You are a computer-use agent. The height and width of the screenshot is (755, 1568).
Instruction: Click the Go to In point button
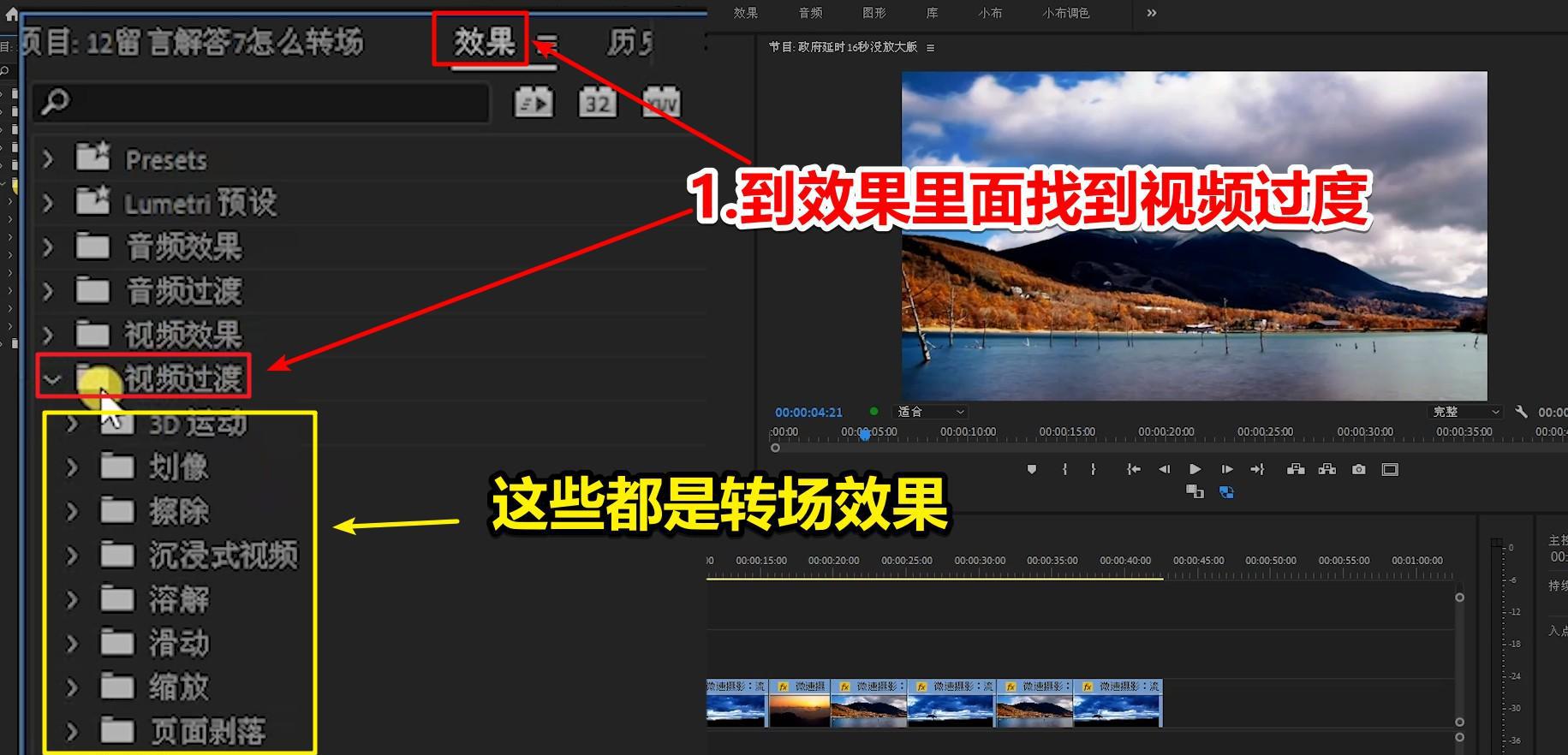1133,469
